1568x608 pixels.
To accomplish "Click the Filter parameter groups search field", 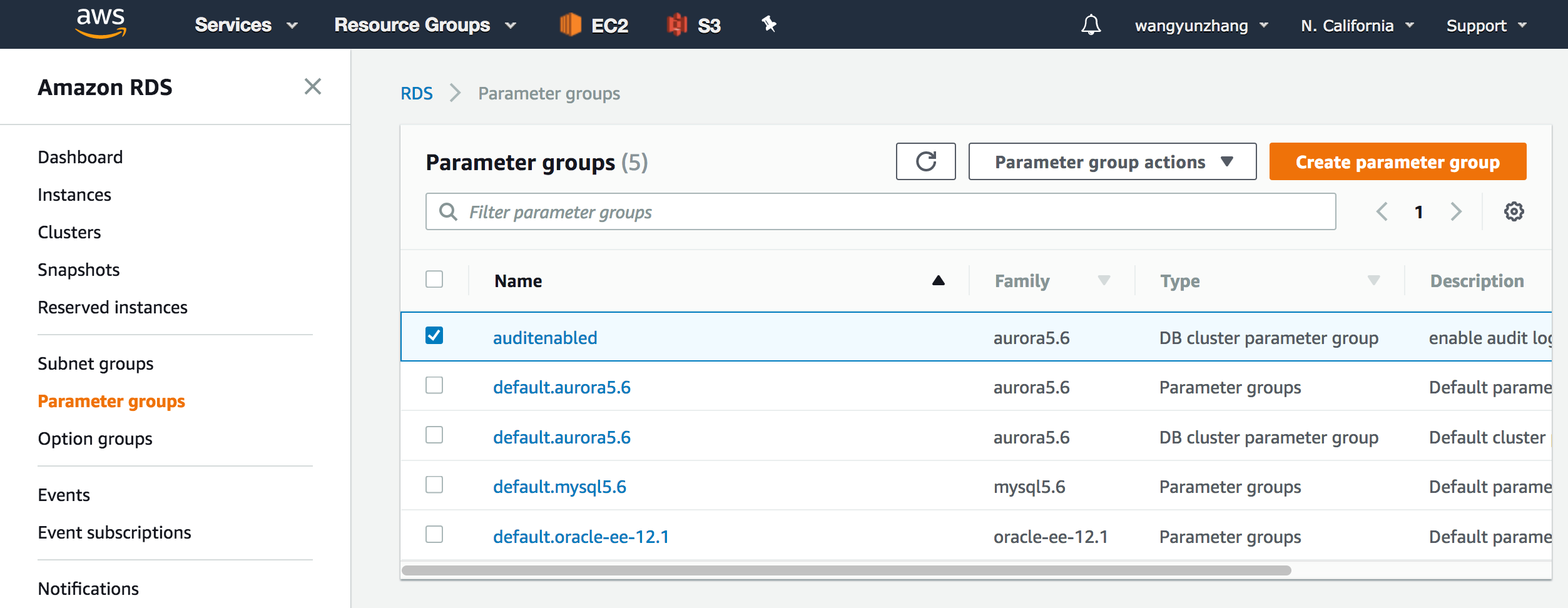I will [881, 211].
